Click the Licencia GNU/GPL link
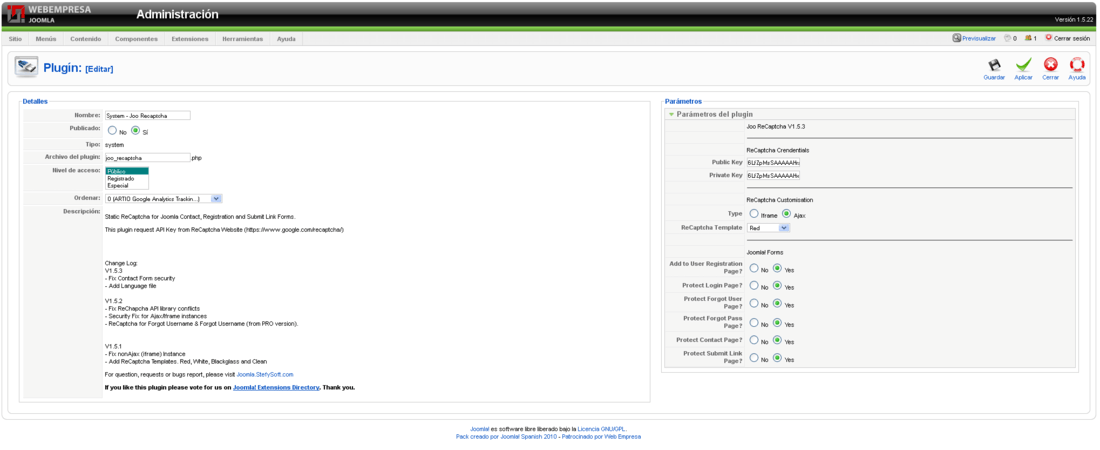The height and width of the screenshot is (450, 1100). click(x=603, y=428)
